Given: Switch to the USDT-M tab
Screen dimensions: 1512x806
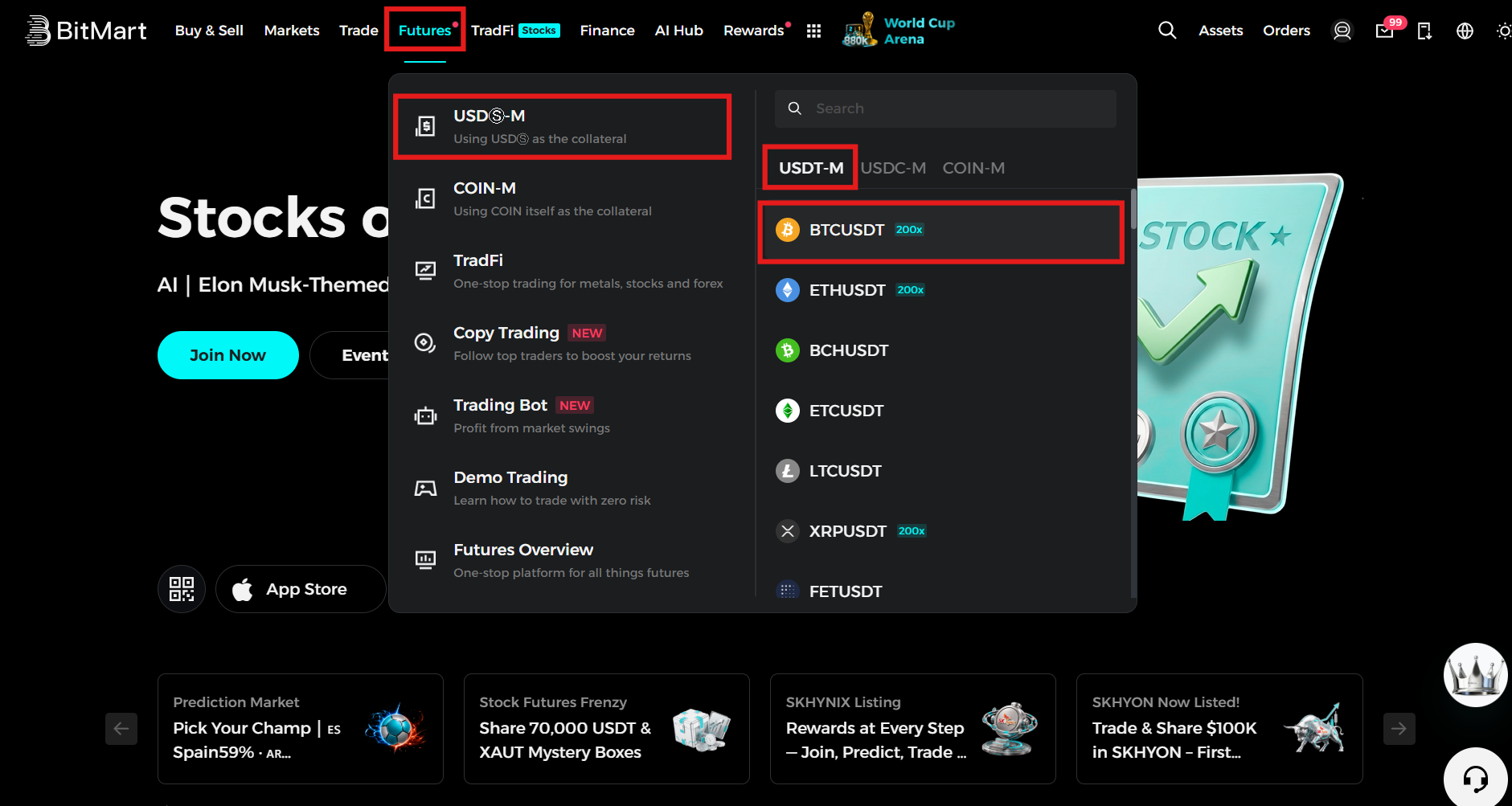Looking at the screenshot, I should point(811,168).
